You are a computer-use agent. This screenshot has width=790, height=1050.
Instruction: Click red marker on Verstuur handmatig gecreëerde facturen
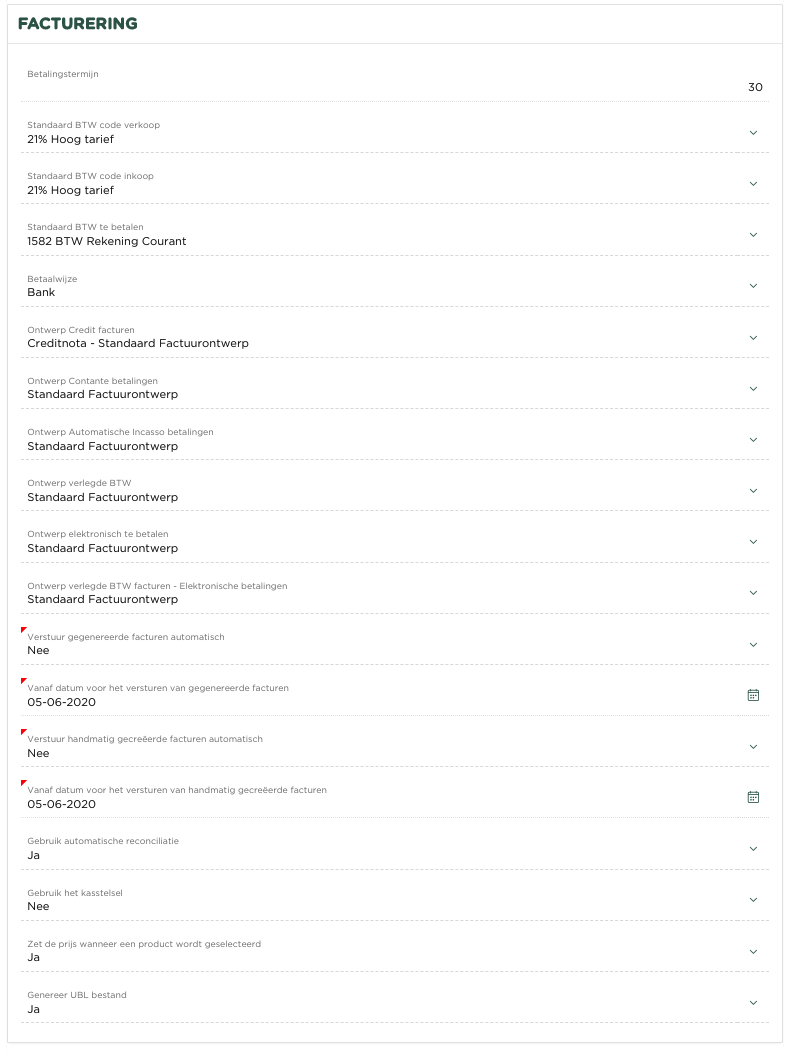click(24, 732)
